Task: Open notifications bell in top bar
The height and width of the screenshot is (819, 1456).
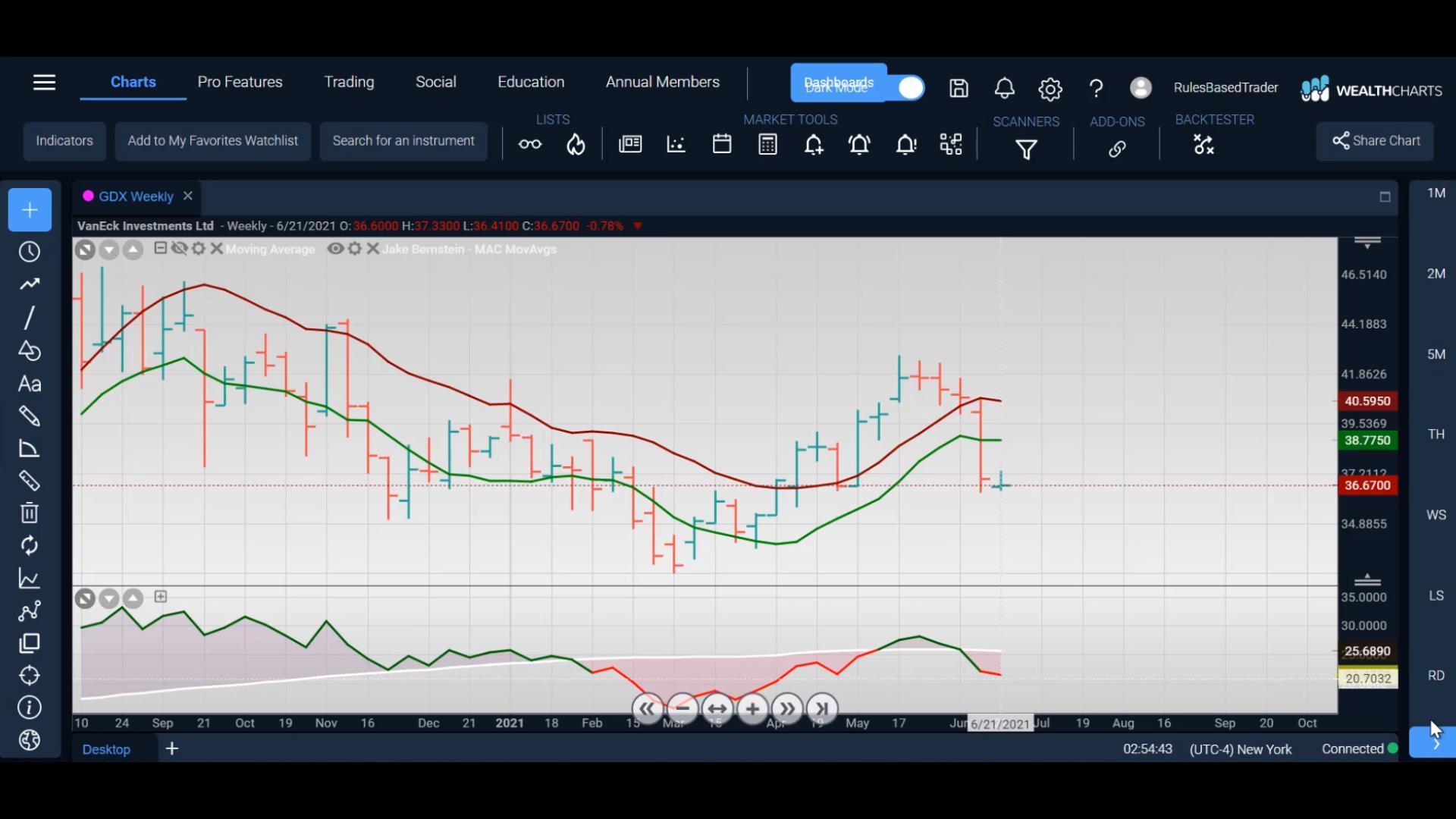Action: pos(1004,89)
